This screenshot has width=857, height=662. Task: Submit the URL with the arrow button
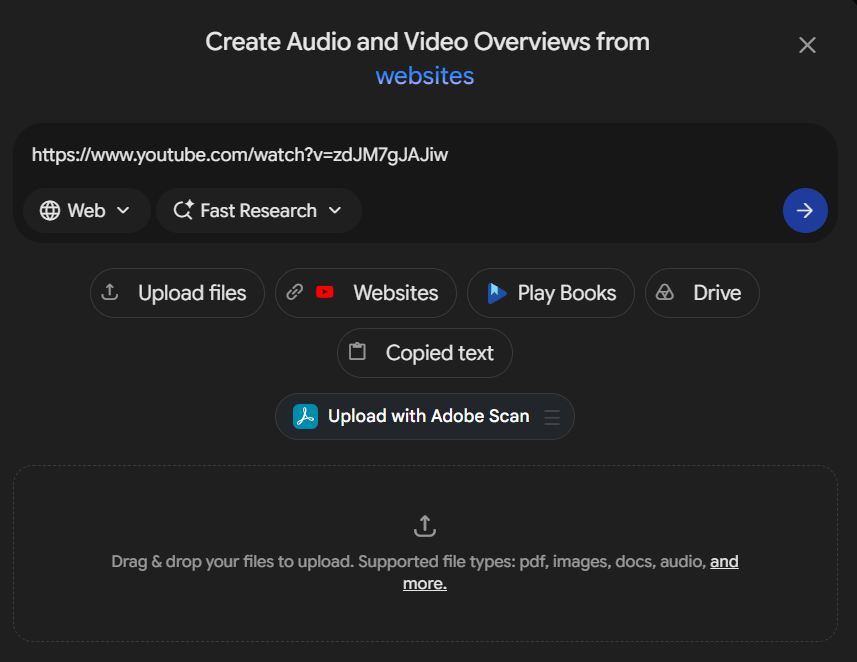pos(805,210)
